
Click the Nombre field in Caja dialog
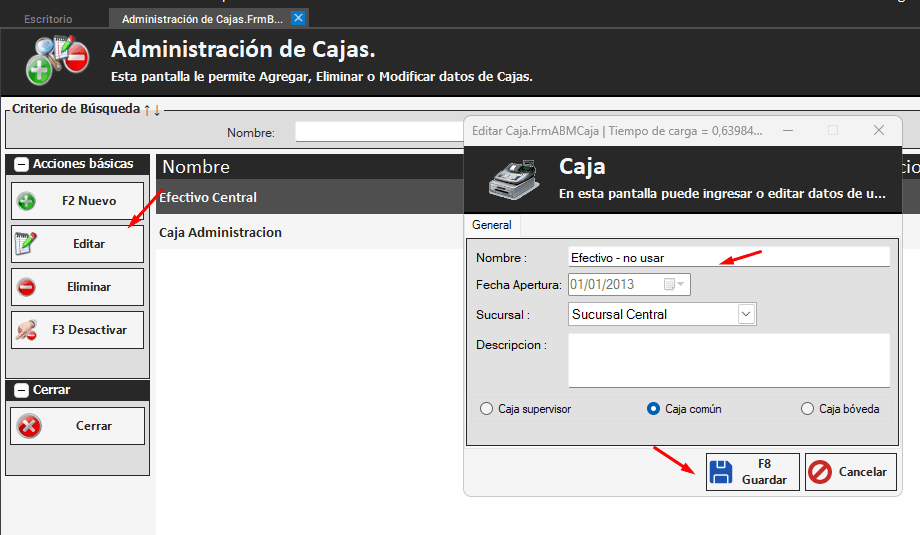[728, 257]
